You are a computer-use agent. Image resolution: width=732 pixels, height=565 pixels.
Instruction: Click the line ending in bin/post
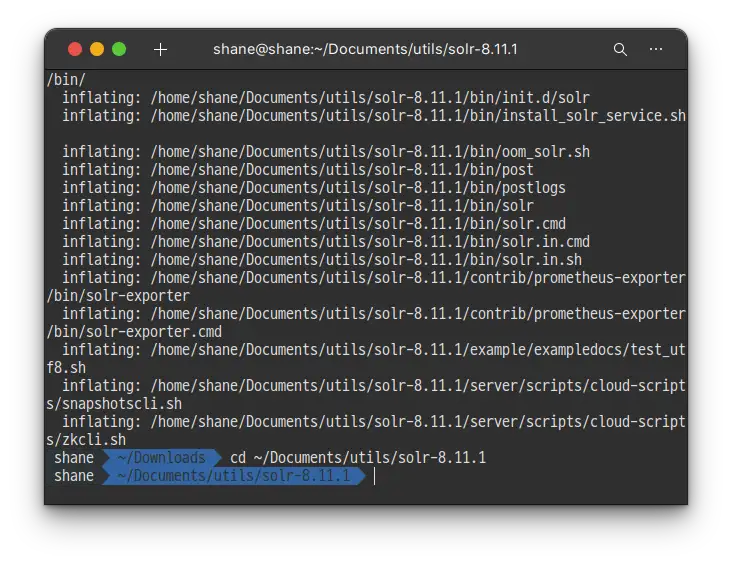point(298,170)
